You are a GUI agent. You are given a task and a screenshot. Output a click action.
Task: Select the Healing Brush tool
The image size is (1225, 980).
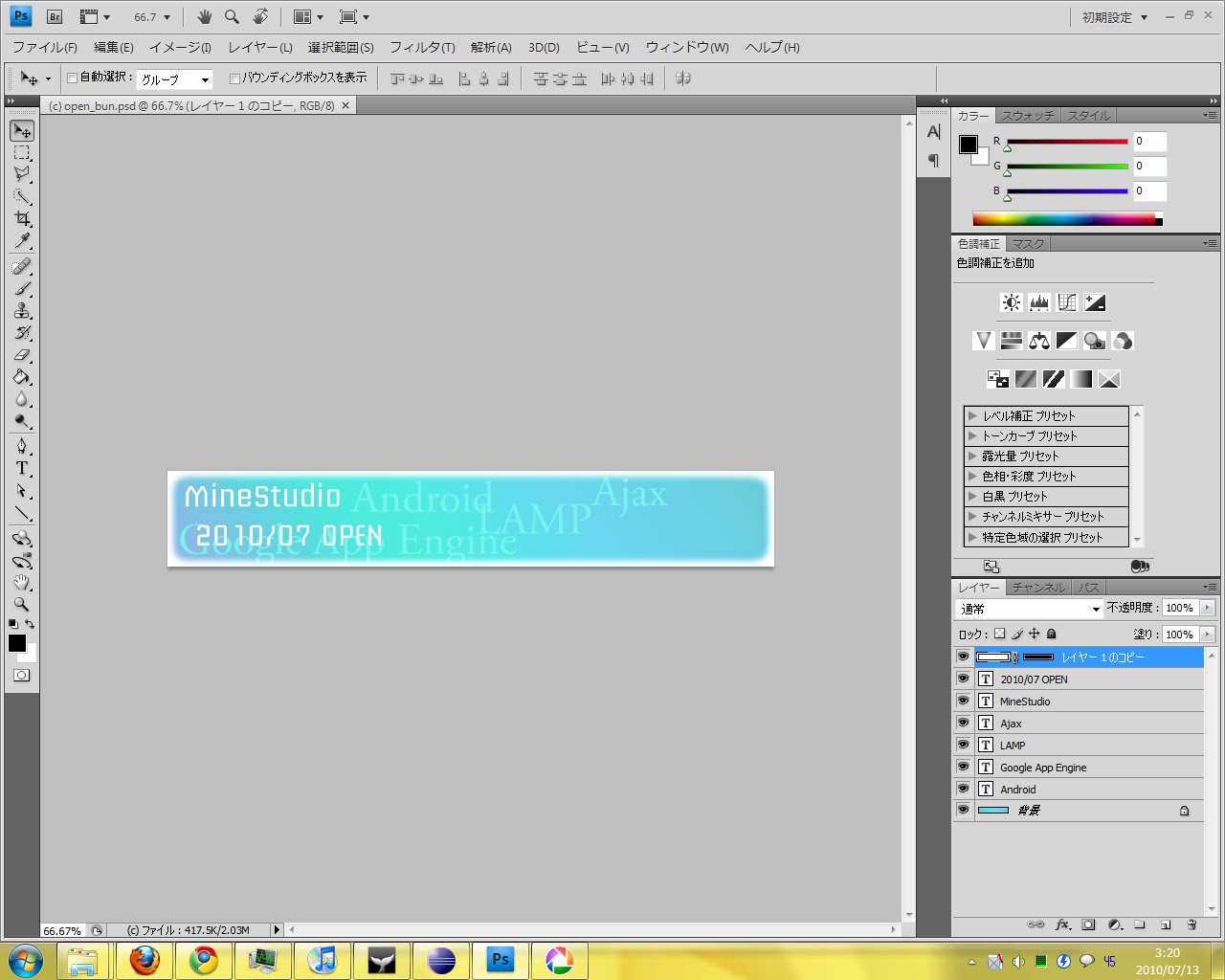(x=22, y=266)
